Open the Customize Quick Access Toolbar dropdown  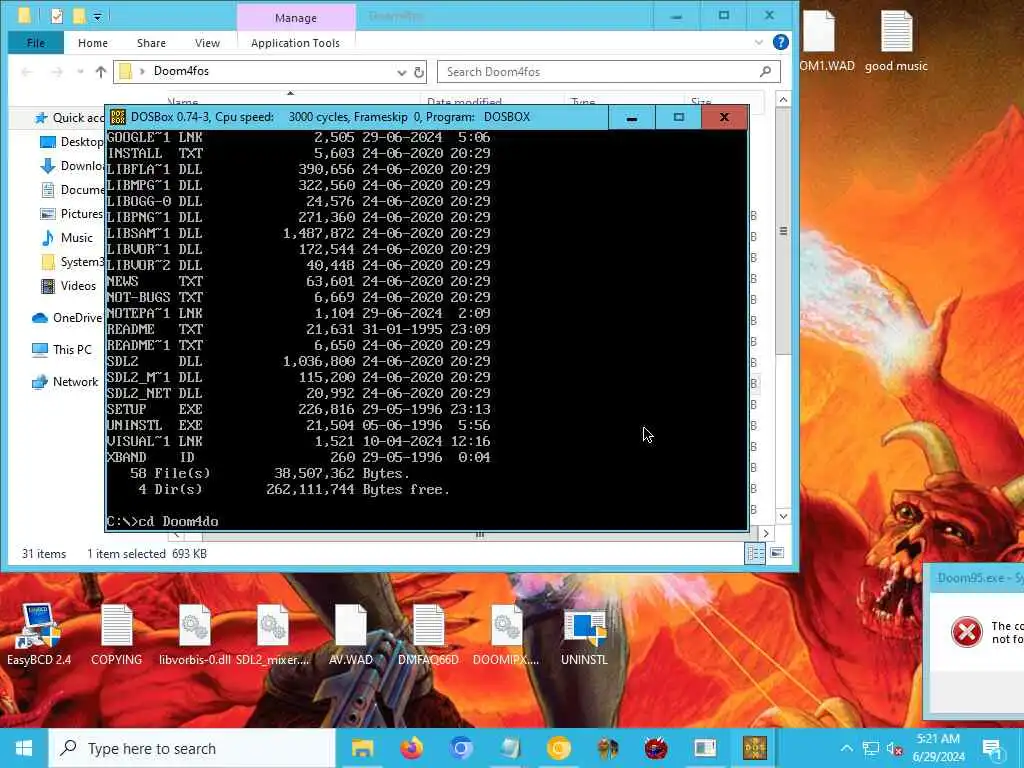[97, 16]
